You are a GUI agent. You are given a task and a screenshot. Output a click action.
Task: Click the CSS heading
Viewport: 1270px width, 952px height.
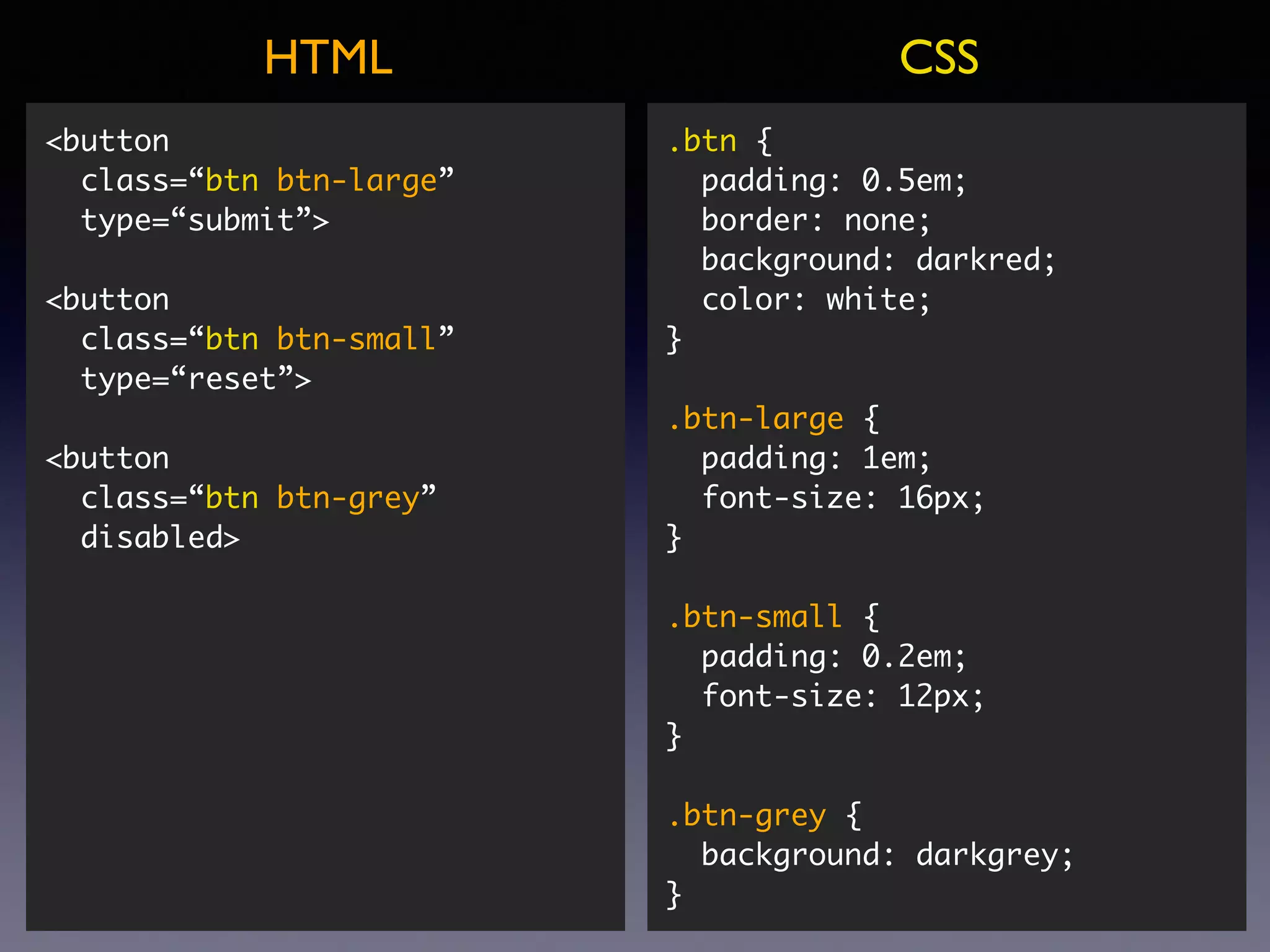click(939, 58)
